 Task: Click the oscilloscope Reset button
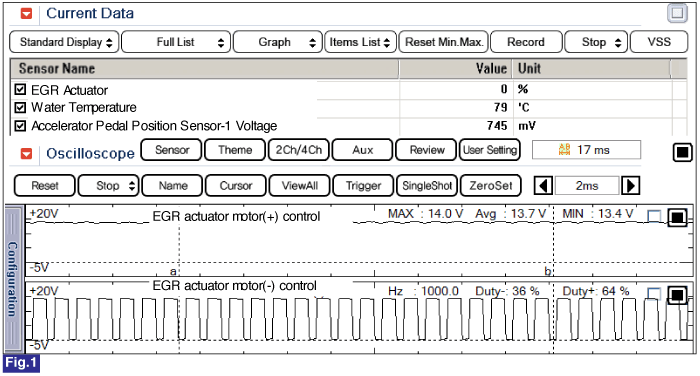(45, 185)
